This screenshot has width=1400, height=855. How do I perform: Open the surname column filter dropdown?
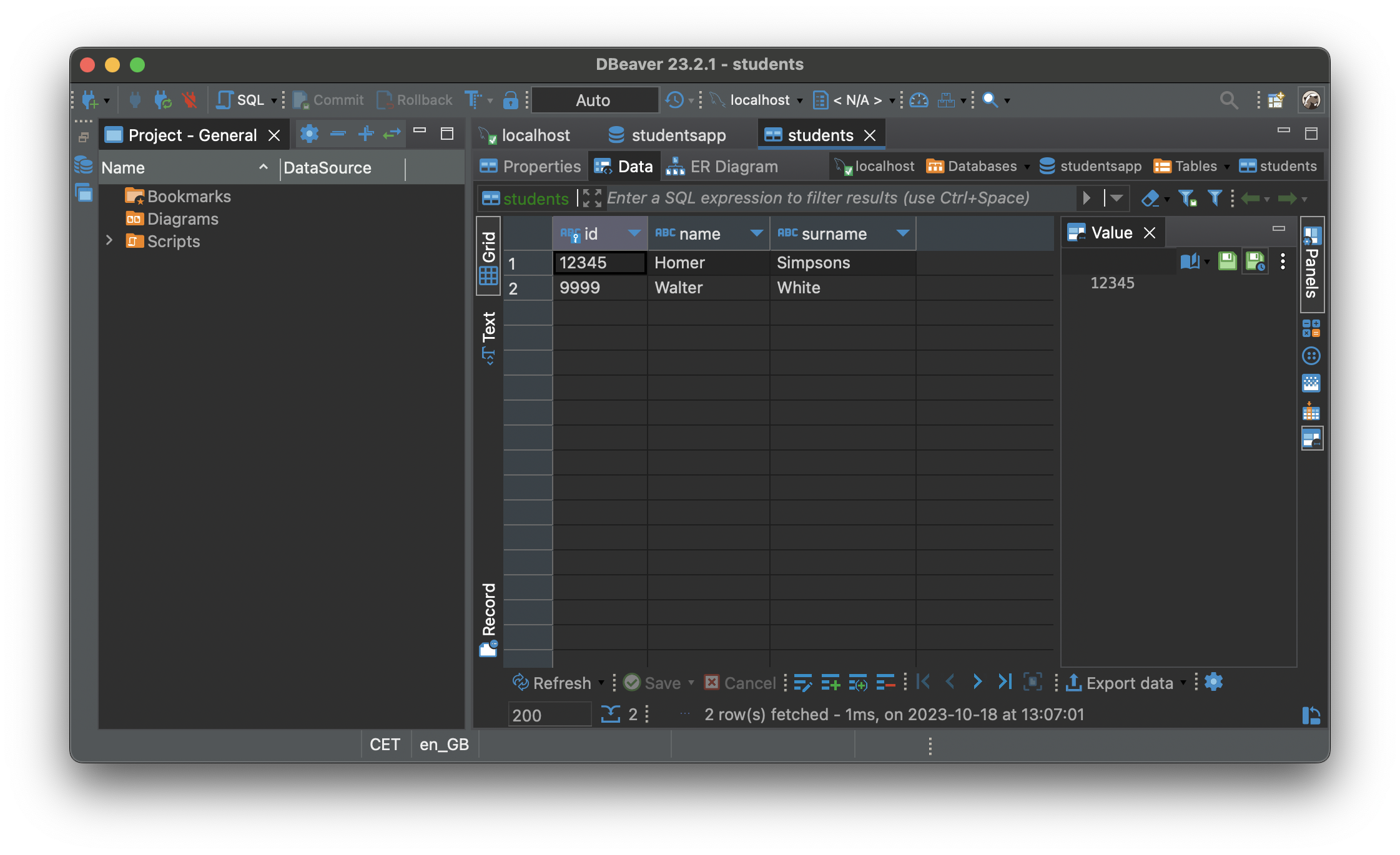click(902, 233)
